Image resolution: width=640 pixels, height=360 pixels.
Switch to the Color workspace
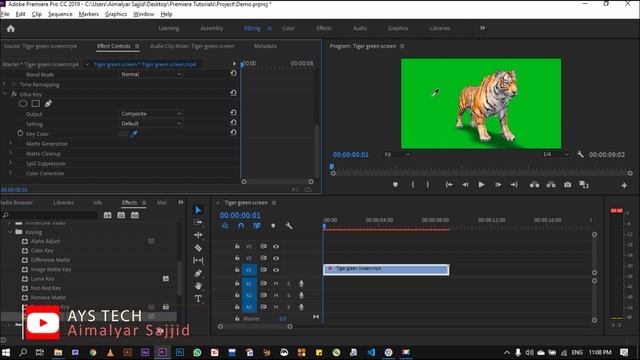click(x=288, y=28)
